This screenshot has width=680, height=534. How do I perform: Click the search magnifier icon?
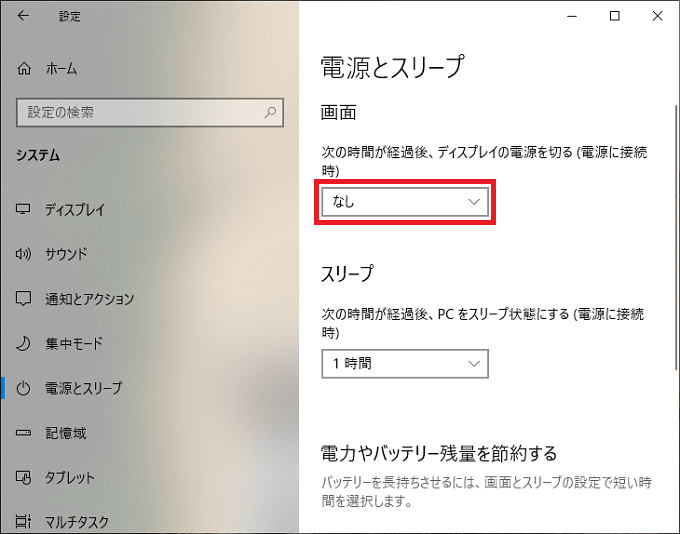(270, 112)
